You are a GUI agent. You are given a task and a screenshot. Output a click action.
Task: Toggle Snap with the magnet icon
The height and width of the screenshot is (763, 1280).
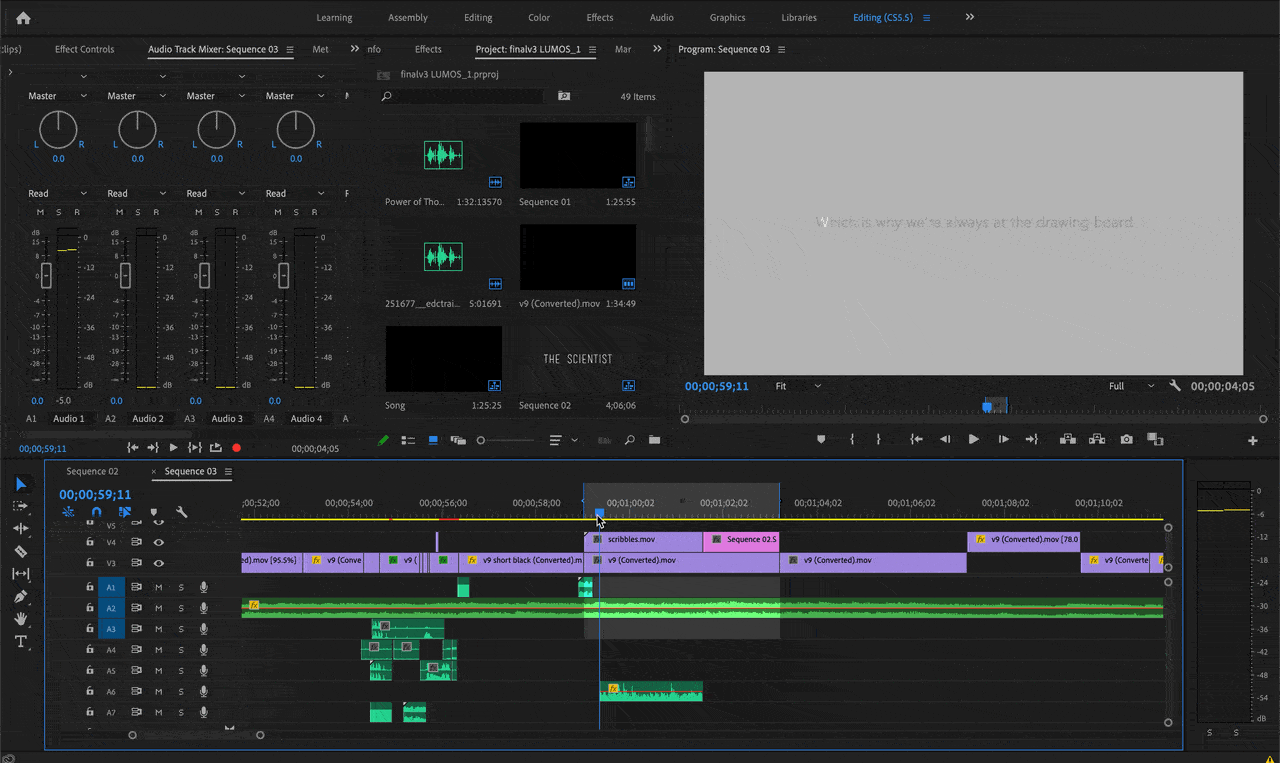[x=96, y=512]
